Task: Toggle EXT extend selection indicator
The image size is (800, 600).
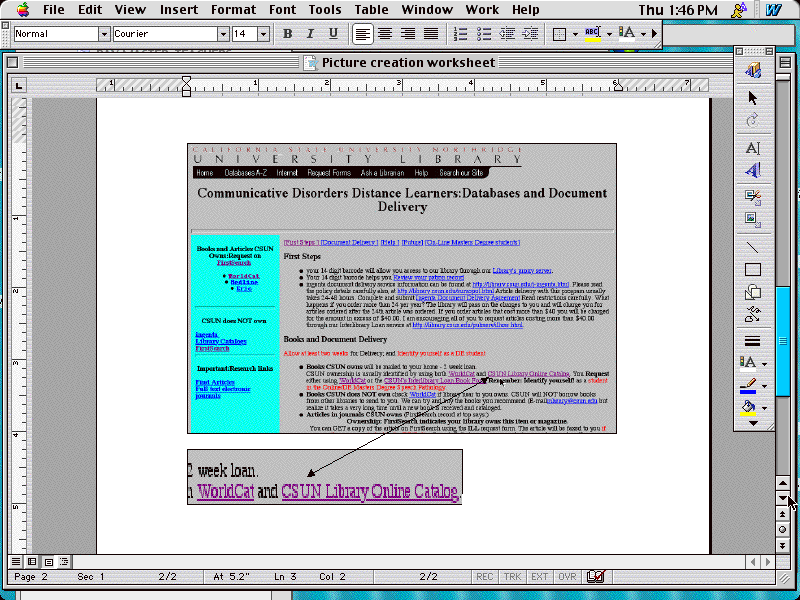Action: 539,577
